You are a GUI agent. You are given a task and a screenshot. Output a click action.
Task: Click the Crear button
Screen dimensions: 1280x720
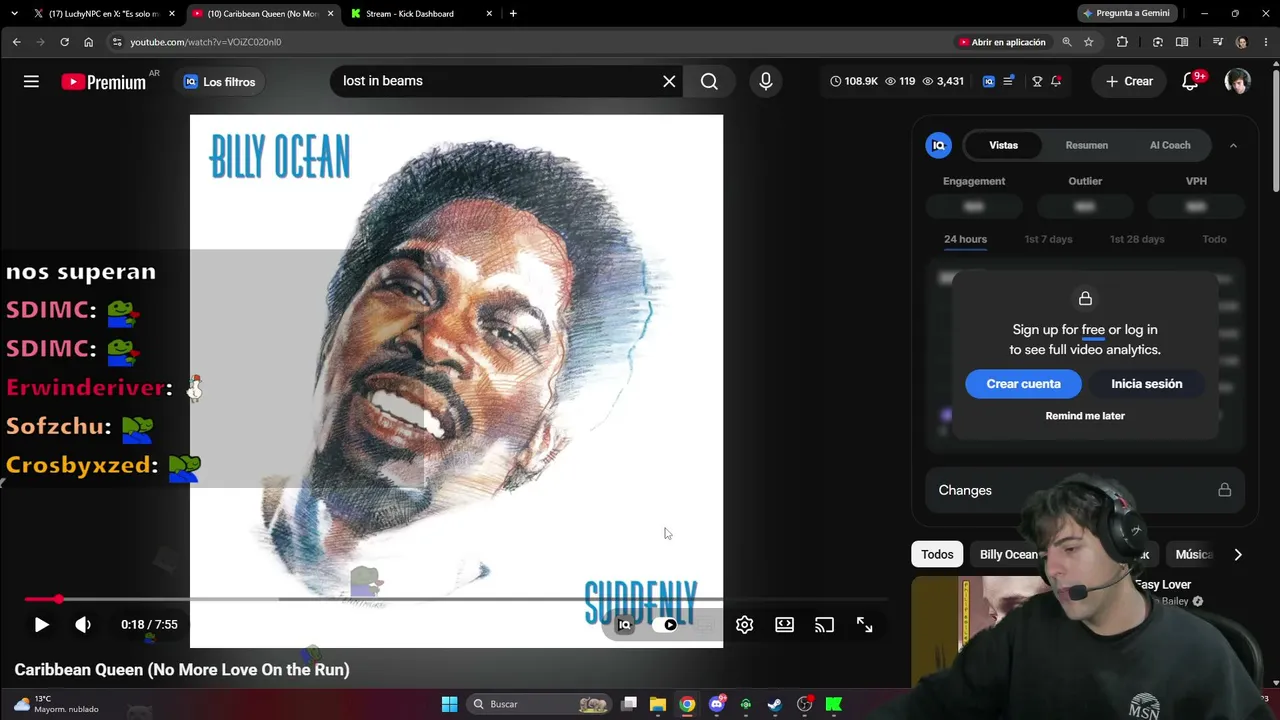coord(1129,82)
